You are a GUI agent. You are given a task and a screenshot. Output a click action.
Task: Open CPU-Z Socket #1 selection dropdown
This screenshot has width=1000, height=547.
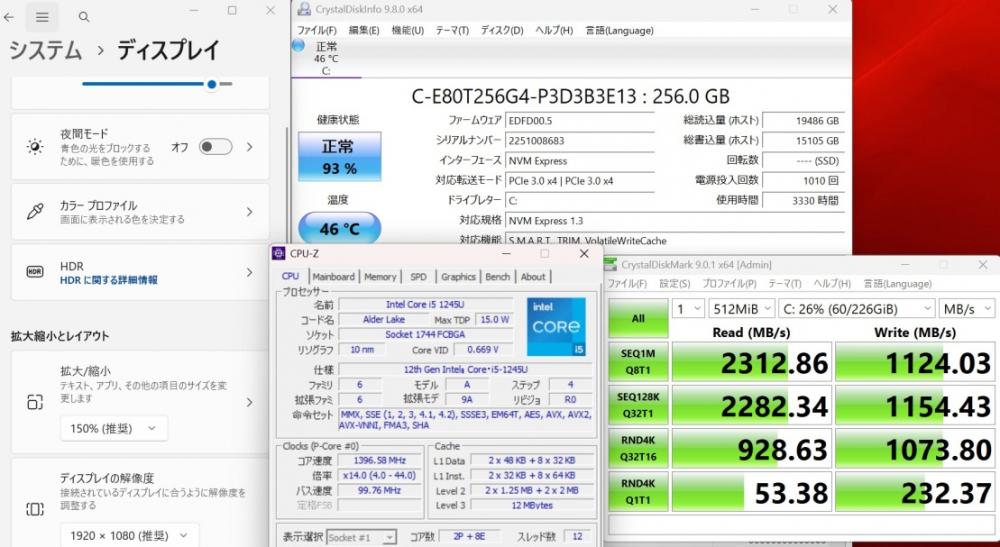tap(362, 537)
